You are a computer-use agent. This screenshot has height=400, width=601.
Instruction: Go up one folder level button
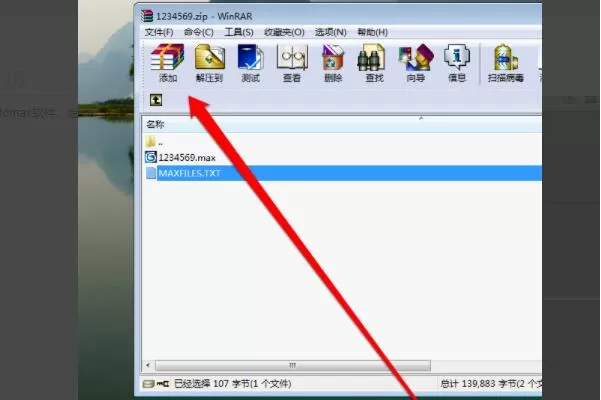(x=156, y=100)
